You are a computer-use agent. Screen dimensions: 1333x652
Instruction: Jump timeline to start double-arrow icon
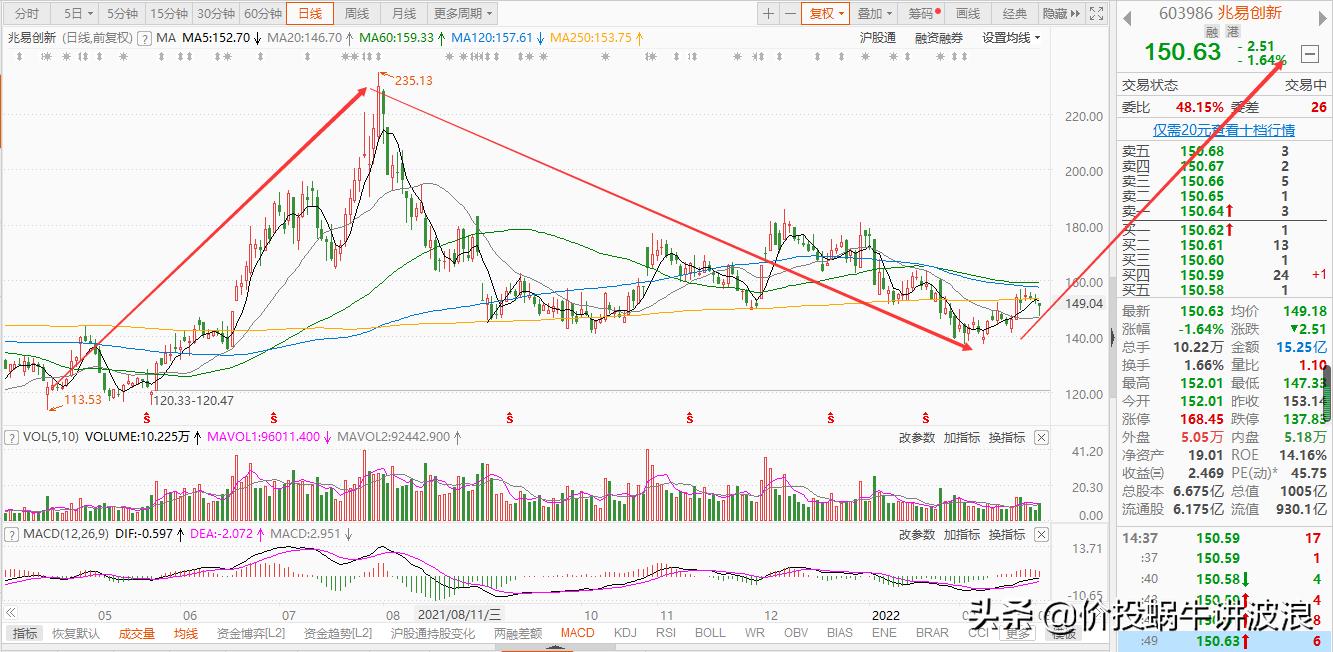point(13,612)
